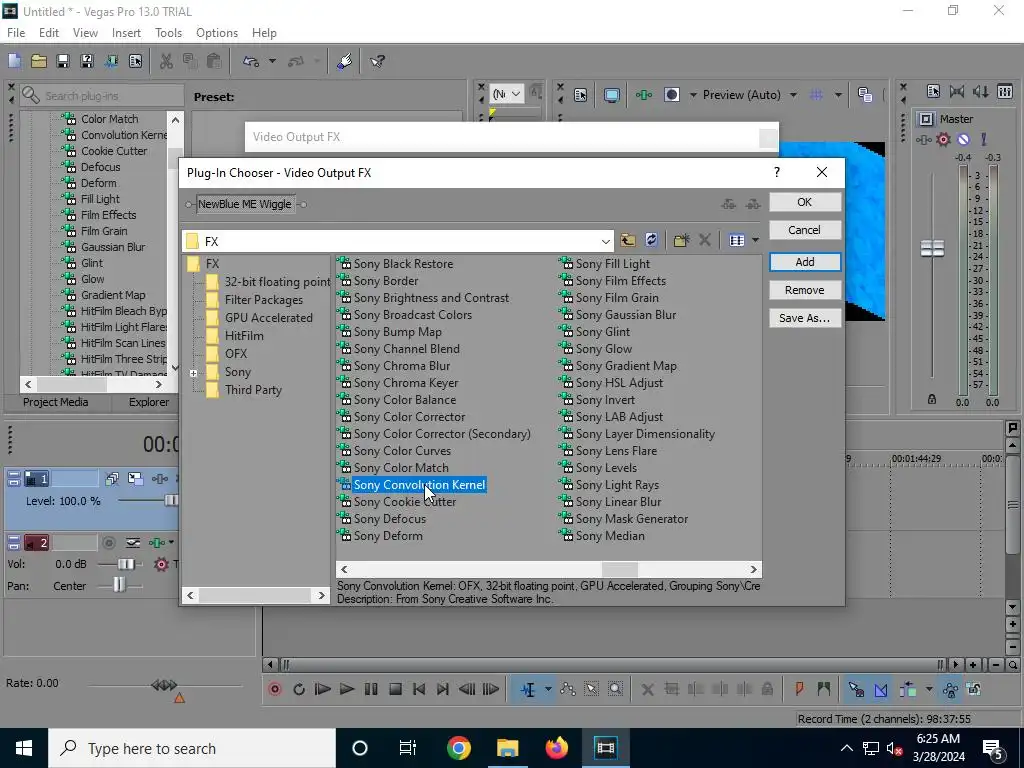Click the Play button
Viewport: 1024px width, 768px height.
tap(347, 689)
